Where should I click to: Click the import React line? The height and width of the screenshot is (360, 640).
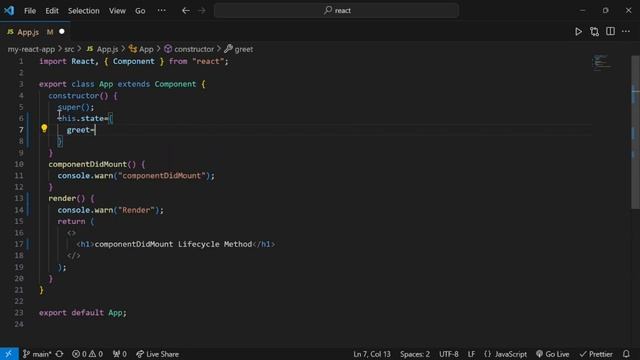click(134, 61)
